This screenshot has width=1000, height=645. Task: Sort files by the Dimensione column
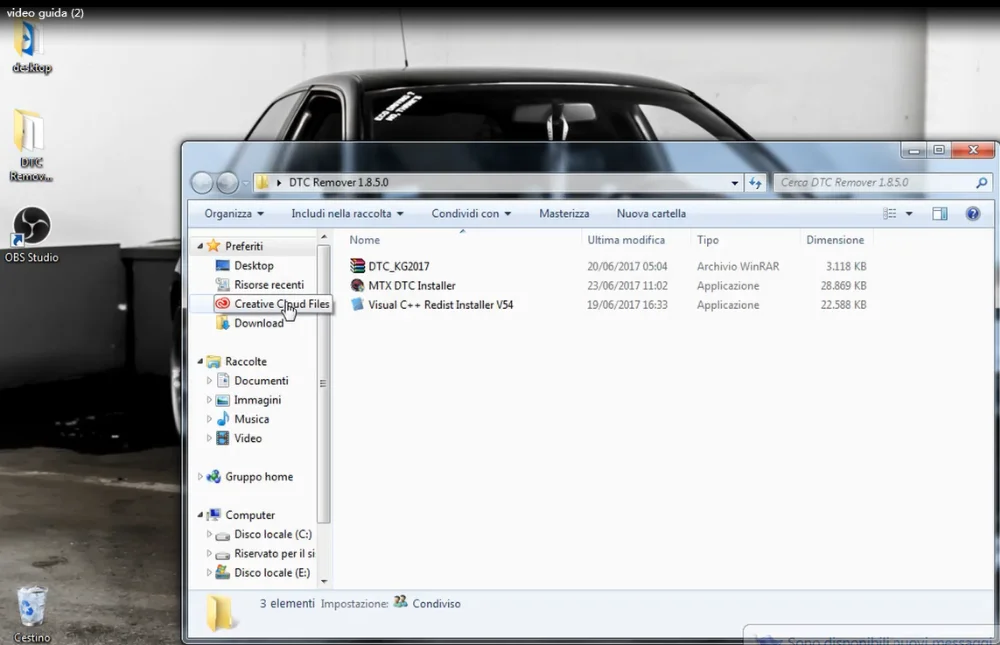(x=836, y=240)
